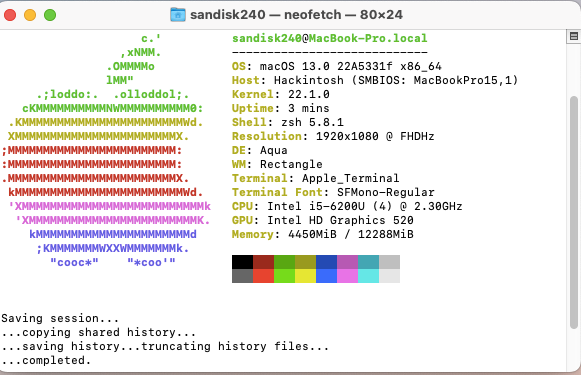The image size is (581, 375).
Task: Click the 'Kernel: 22.1.0' line
Action: 281,94
